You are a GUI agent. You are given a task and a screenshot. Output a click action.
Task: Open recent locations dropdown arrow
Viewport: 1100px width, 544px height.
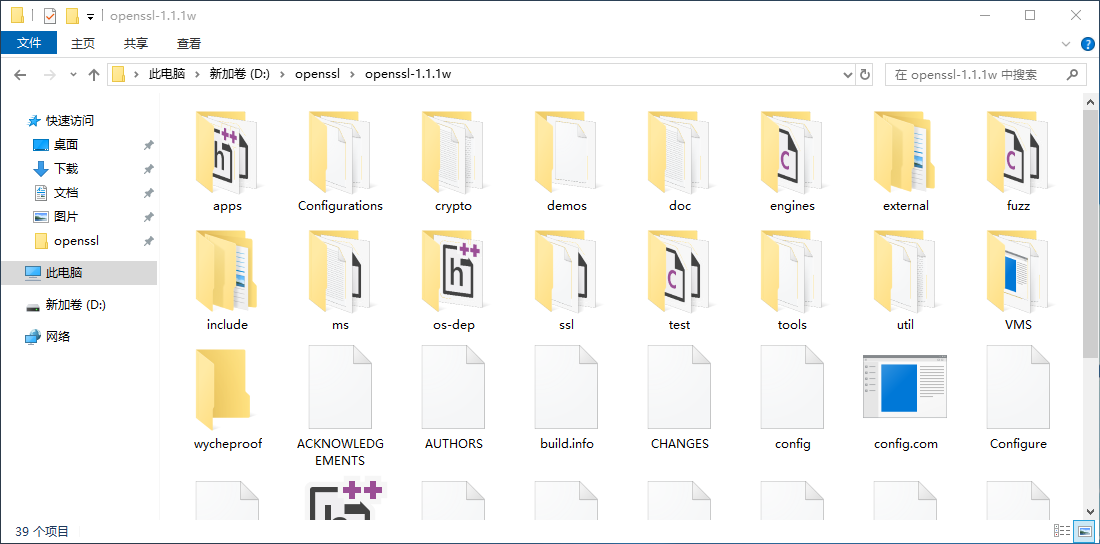click(73, 75)
